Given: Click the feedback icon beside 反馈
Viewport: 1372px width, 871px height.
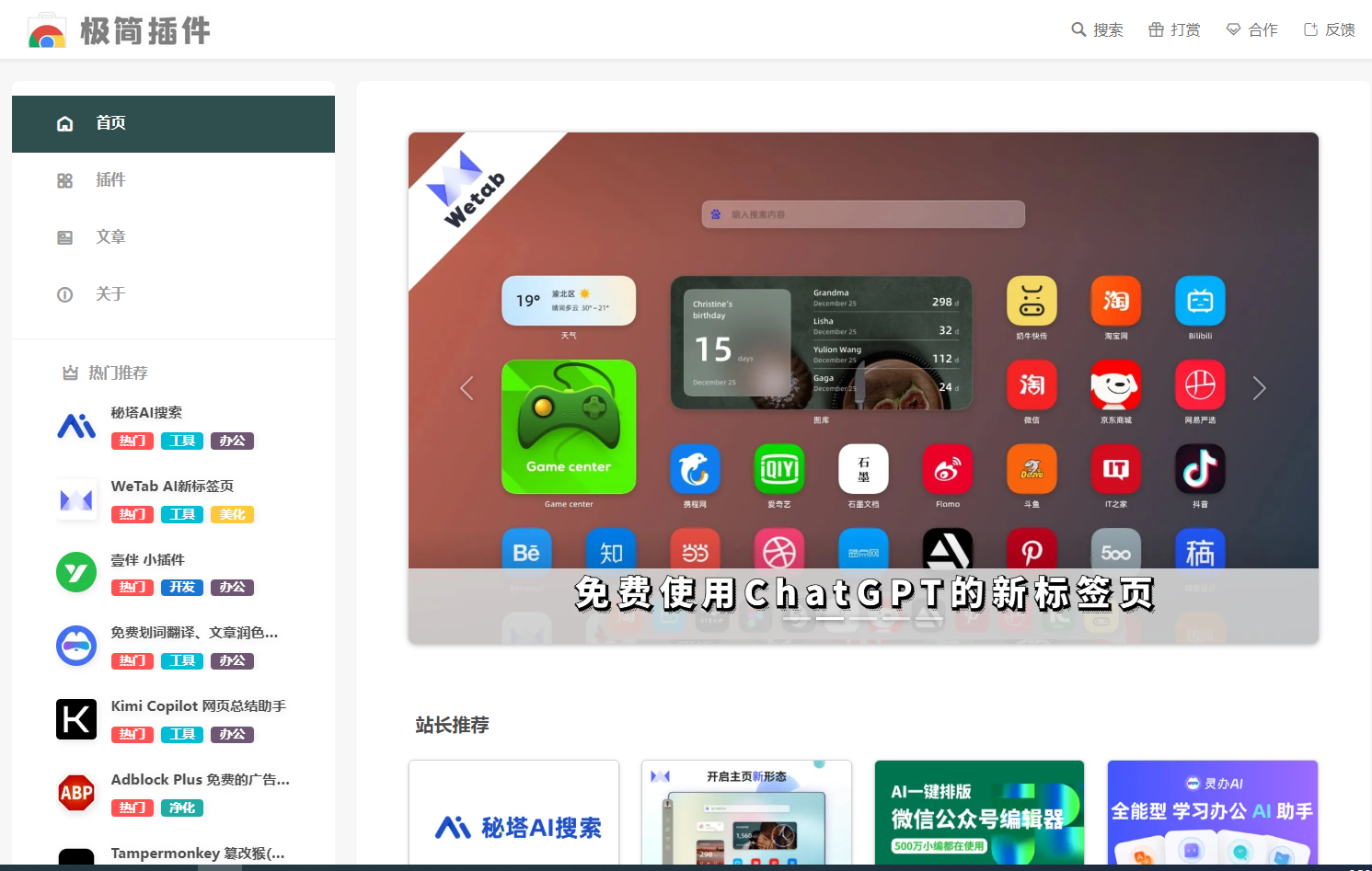Looking at the screenshot, I should pos(1310,29).
